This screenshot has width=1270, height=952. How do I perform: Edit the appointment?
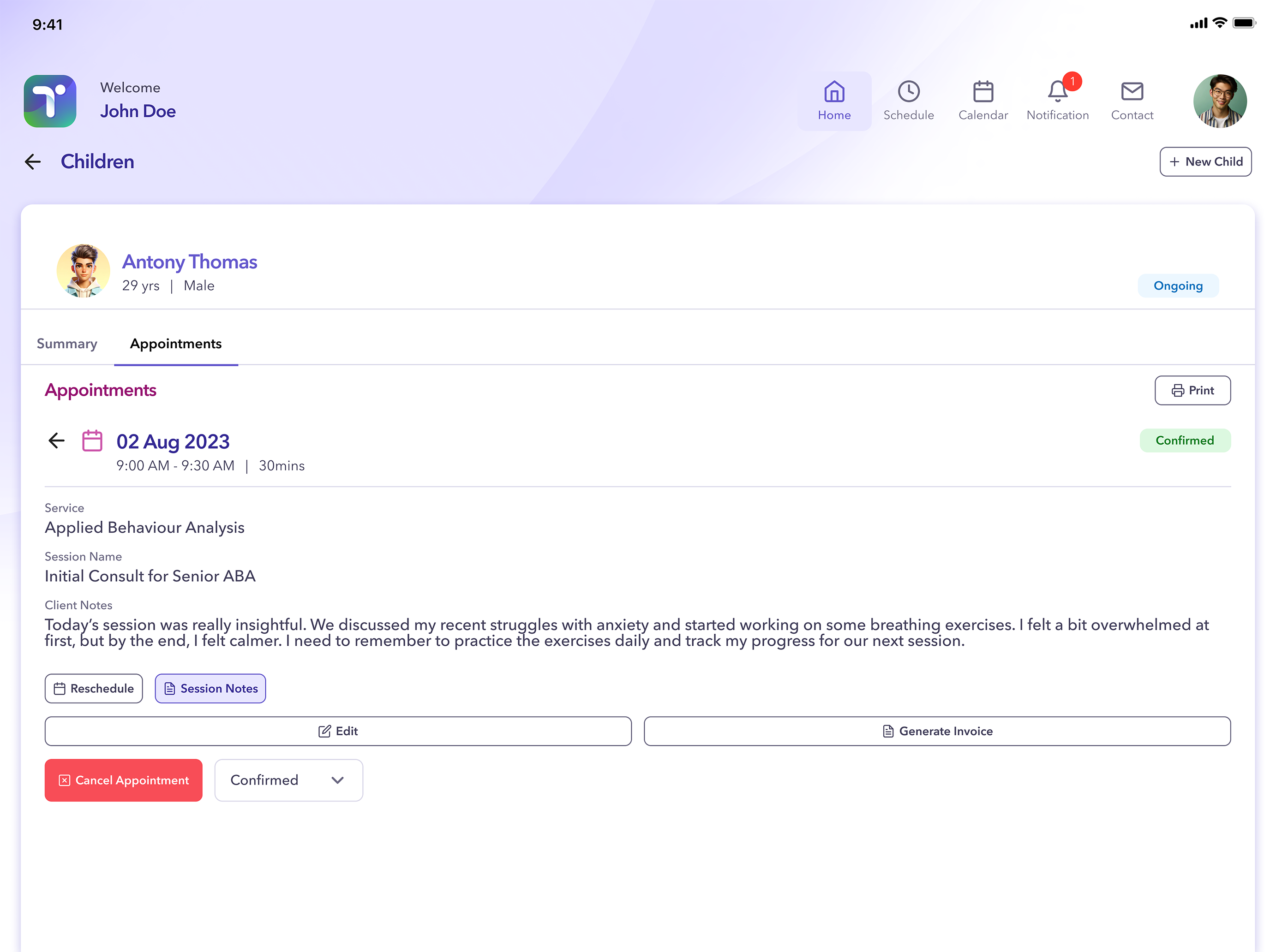(x=338, y=731)
